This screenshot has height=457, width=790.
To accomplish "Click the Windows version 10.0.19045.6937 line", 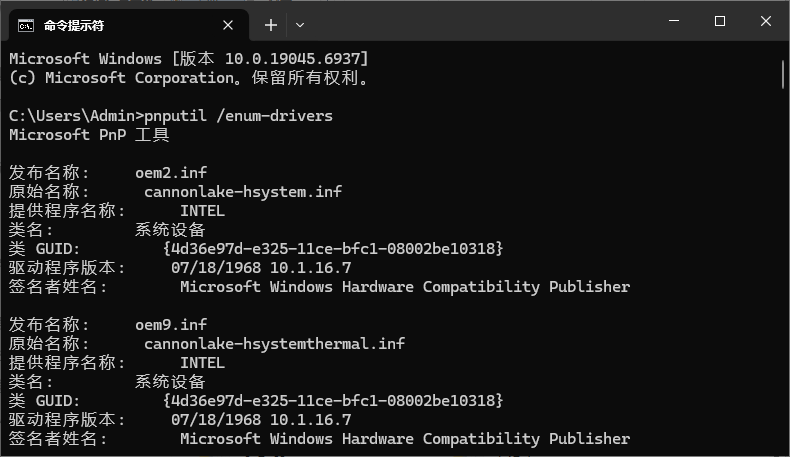I will click(x=189, y=59).
